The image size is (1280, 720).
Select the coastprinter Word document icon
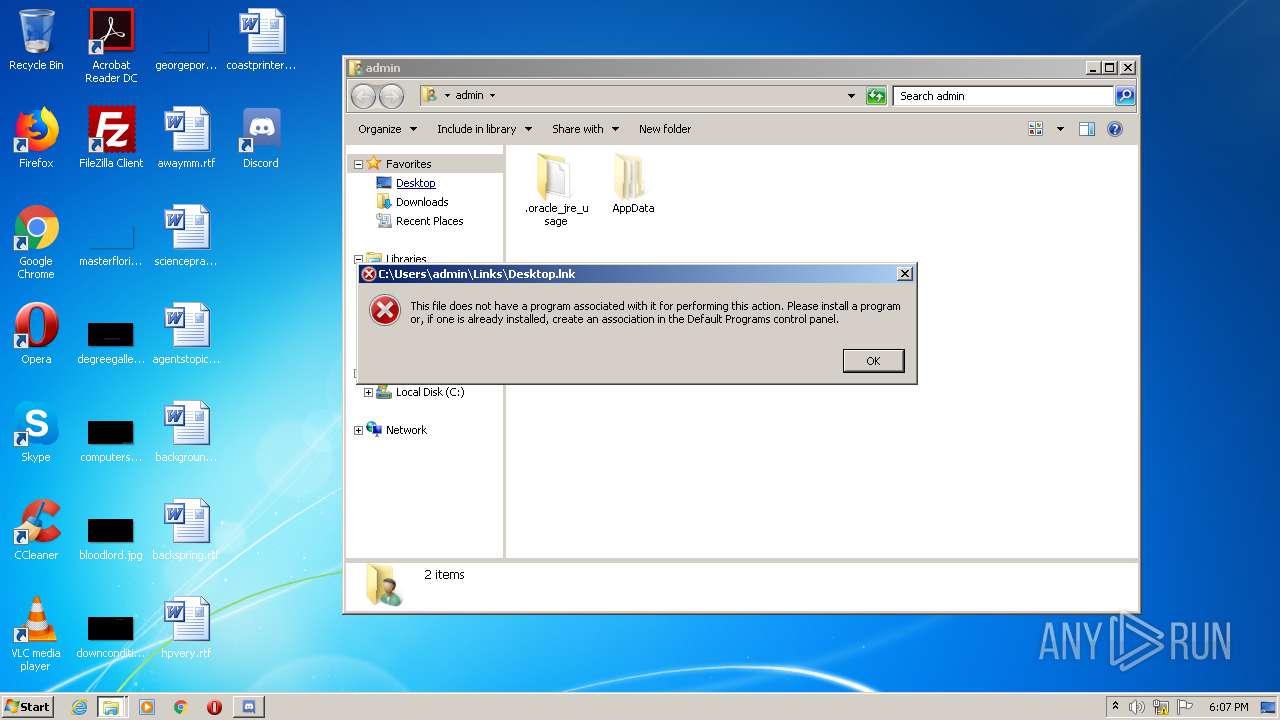click(x=262, y=40)
